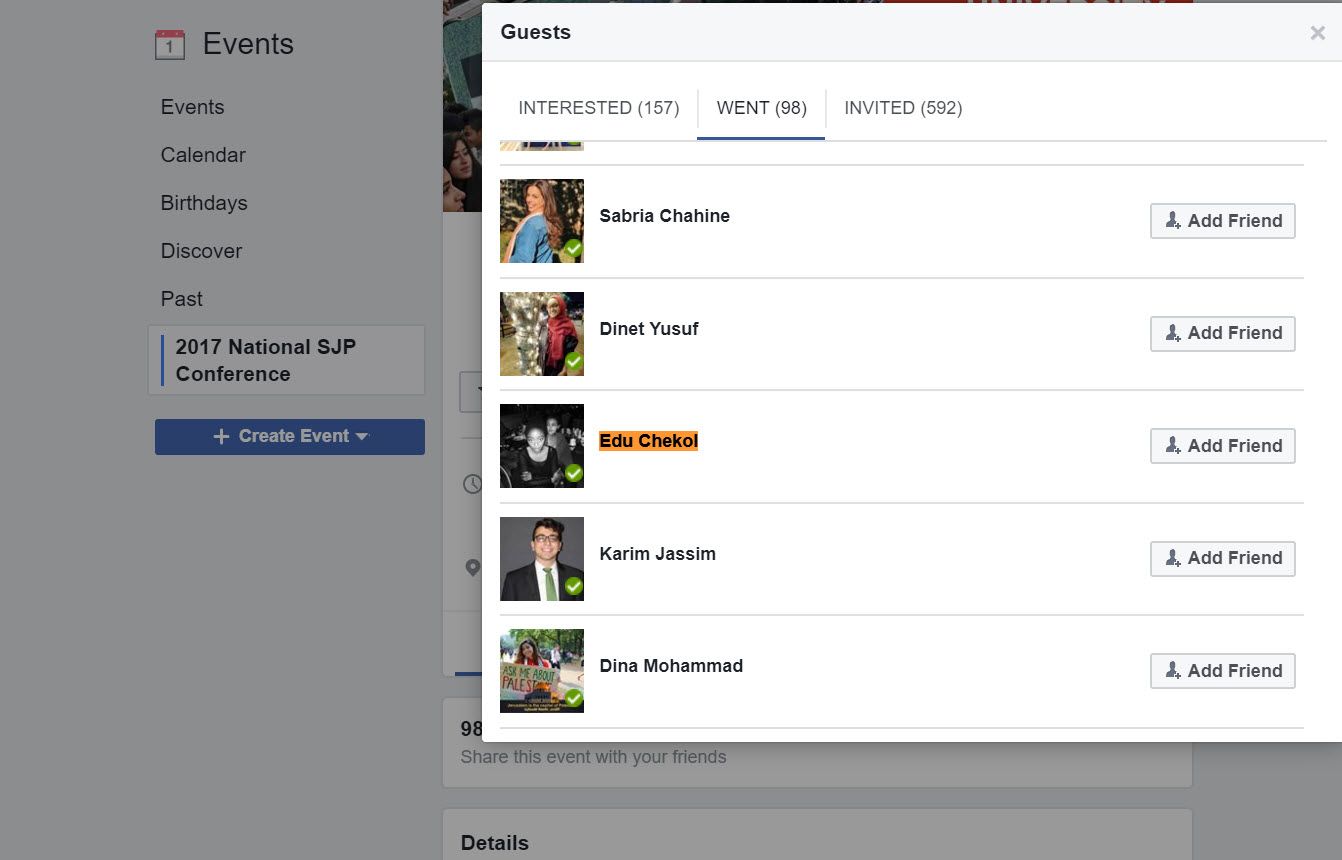The image size is (1342, 860).
Task: Open Calendar in the Events sidebar
Action: [203, 155]
